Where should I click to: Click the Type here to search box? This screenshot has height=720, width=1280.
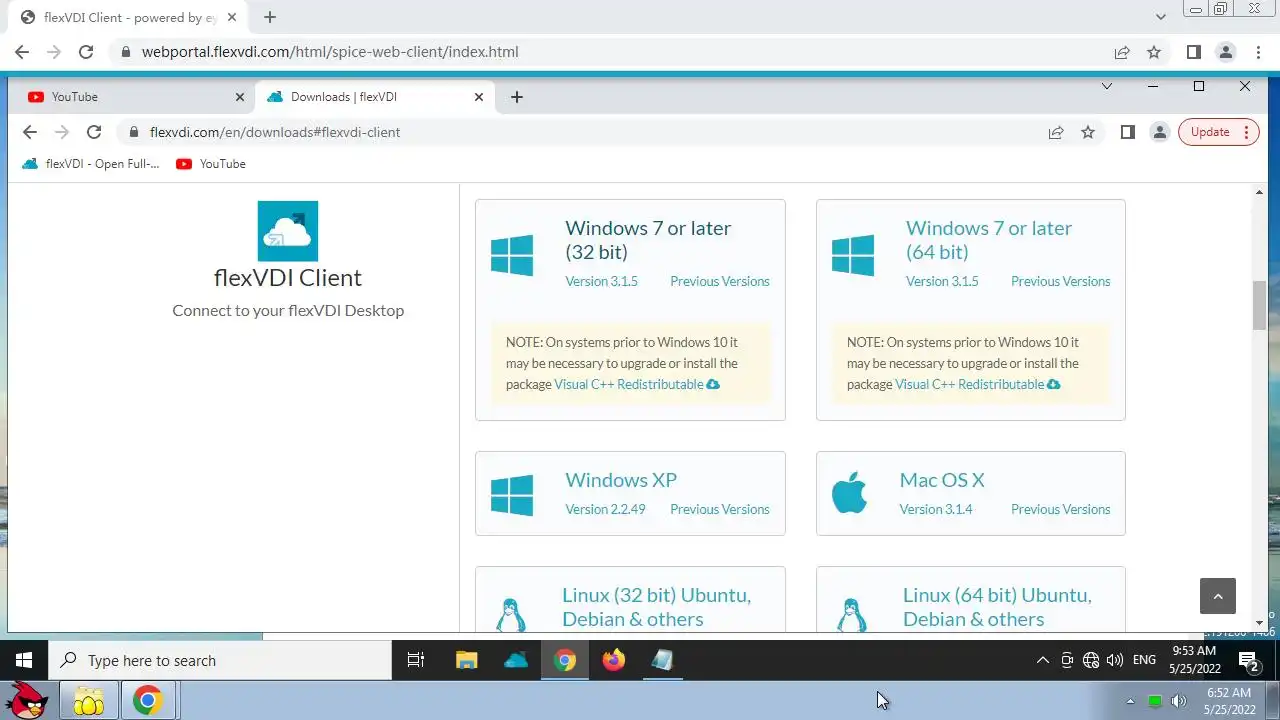[220, 660]
